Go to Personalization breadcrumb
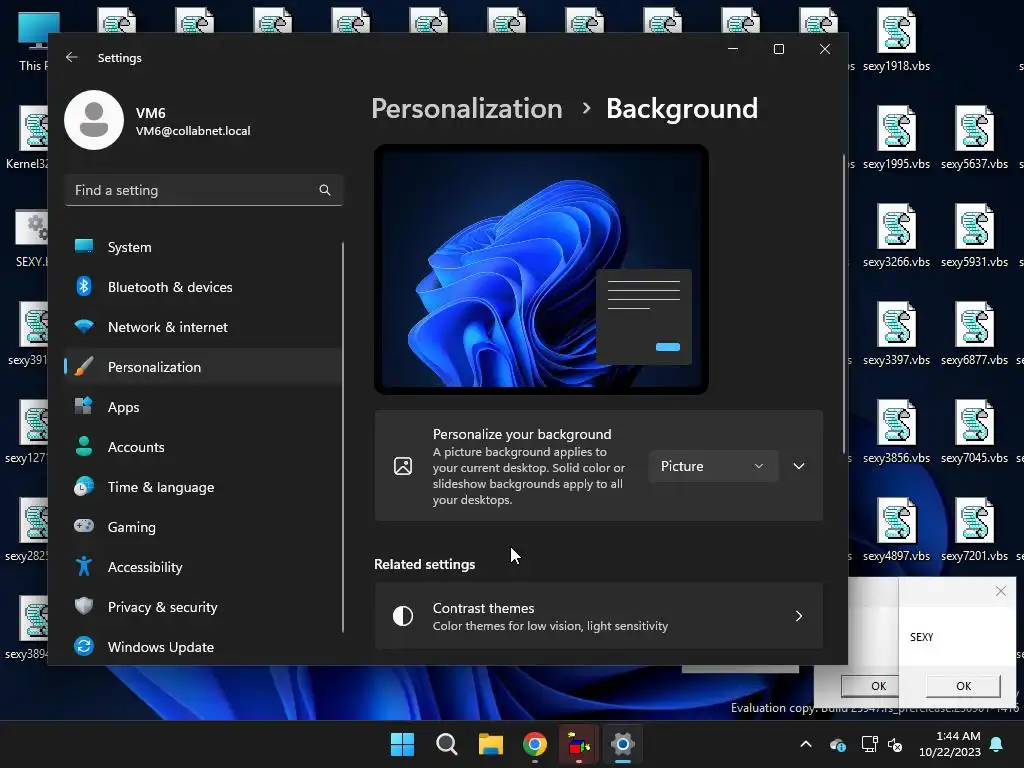Viewport: 1024px width, 768px height. click(x=467, y=108)
